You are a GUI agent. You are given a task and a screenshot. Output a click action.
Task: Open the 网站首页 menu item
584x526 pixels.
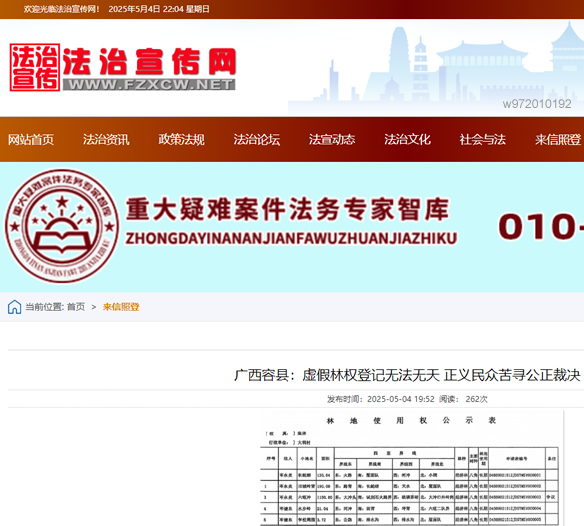click(31, 140)
